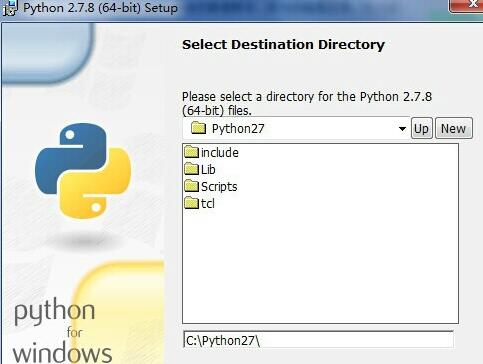The width and height of the screenshot is (483, 364).
Task: Select the include folder icon
Action: 192,152
